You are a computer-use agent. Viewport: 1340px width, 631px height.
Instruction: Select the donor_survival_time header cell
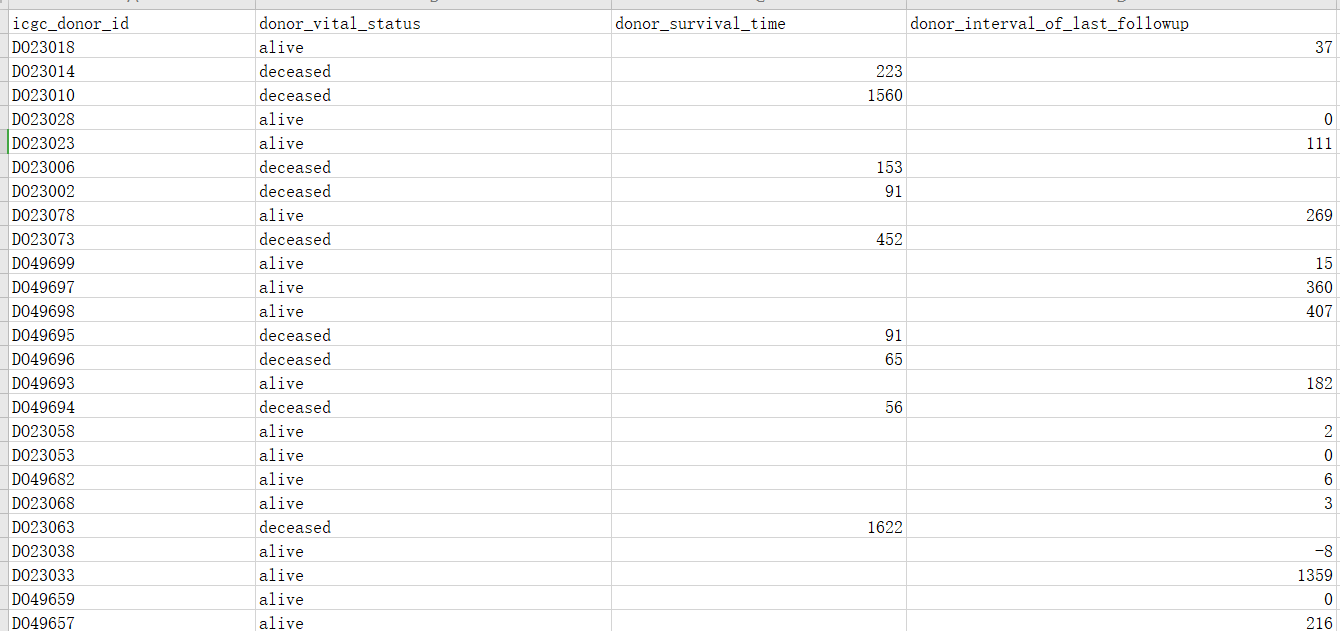pyautogui.click(x=759, y=23)
